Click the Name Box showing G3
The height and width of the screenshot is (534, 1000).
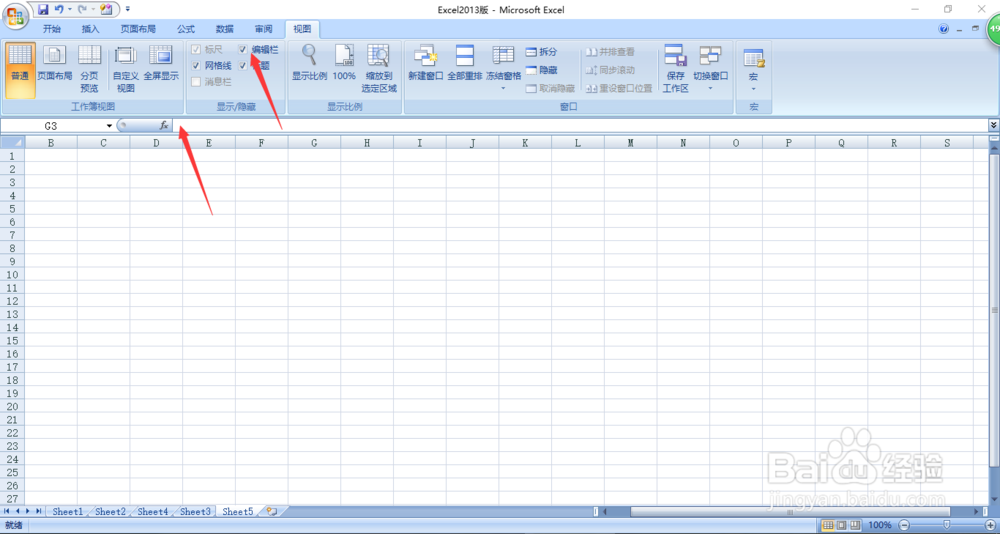(x=52, y=126)
